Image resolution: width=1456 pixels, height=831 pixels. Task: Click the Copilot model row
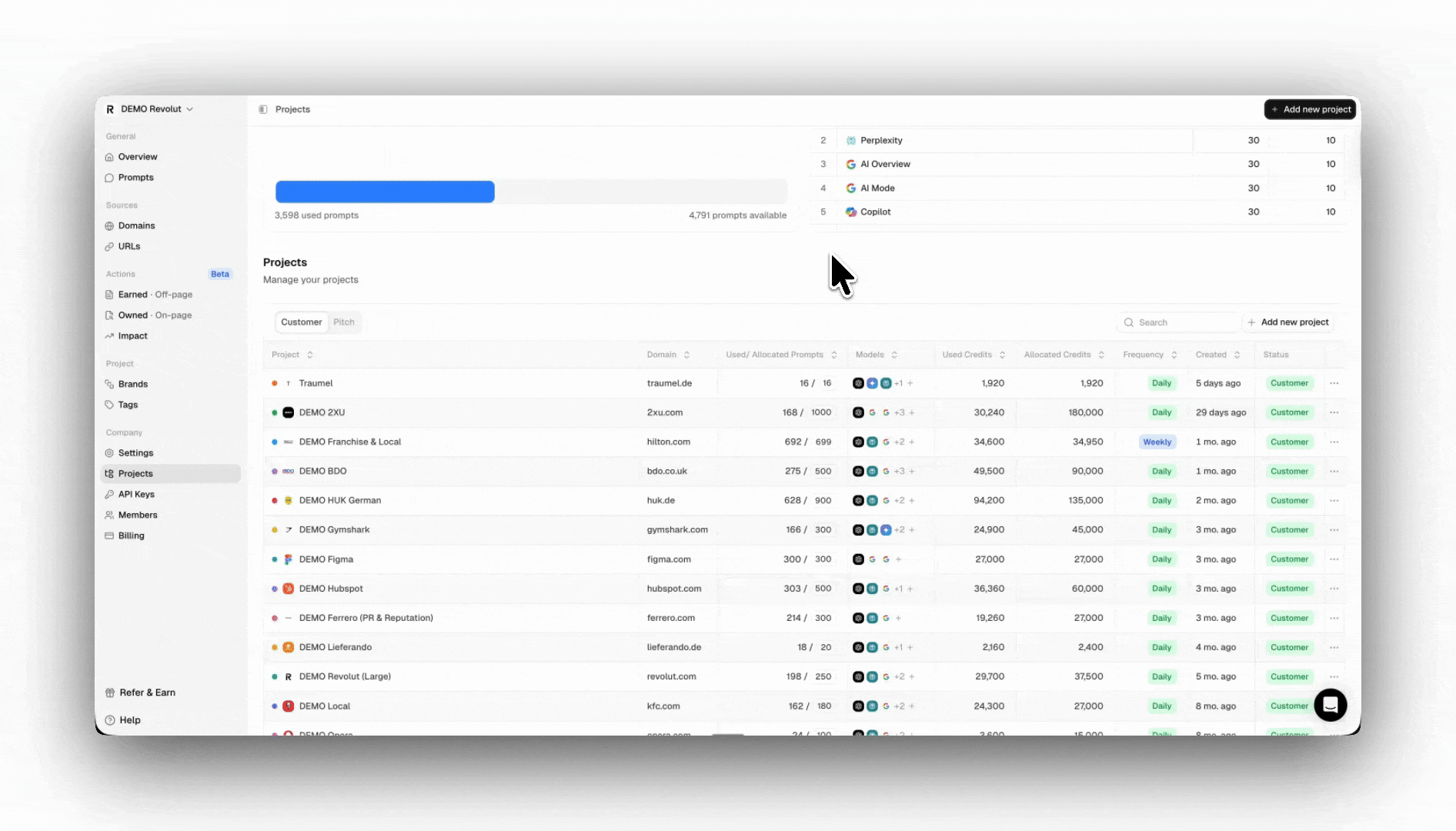click(1077, 212)
